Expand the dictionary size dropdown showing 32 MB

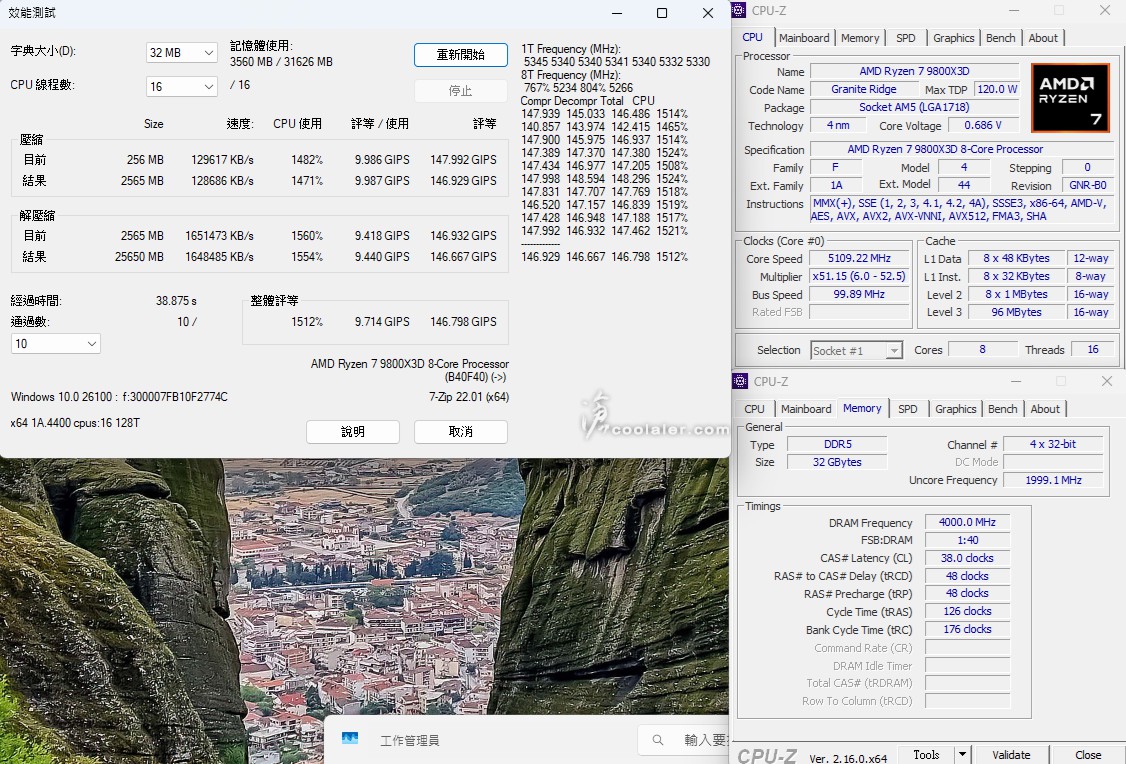[x=181, y=53]
